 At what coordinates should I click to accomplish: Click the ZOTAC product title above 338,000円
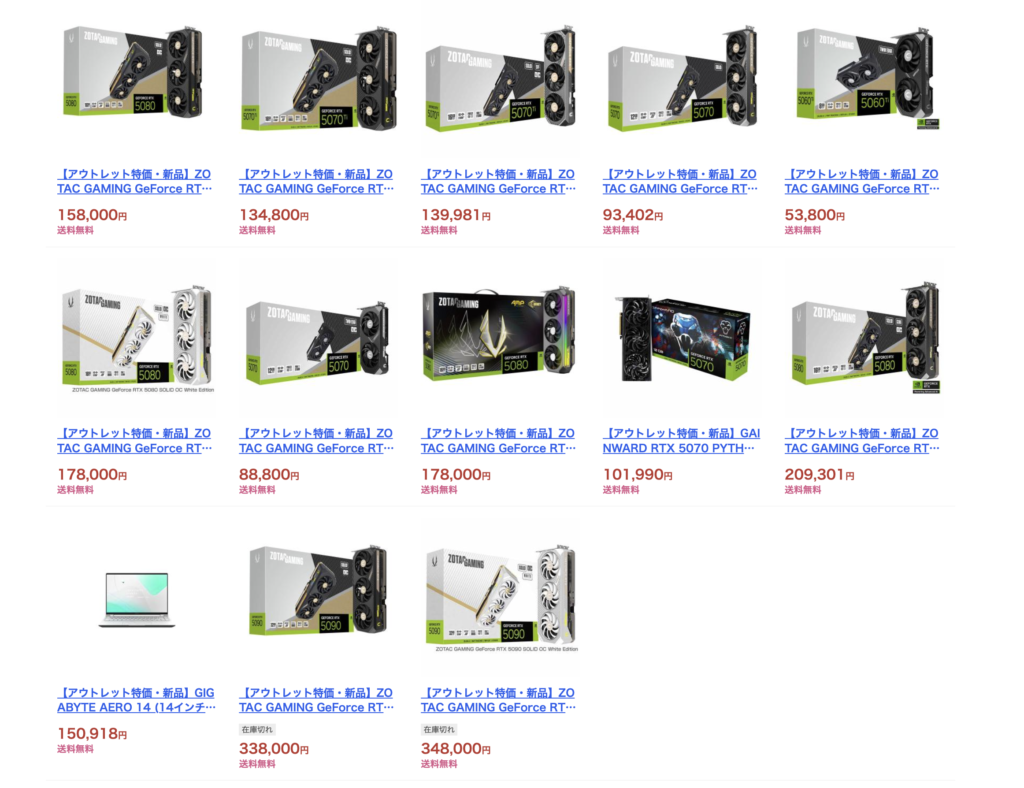pos(316,700)
